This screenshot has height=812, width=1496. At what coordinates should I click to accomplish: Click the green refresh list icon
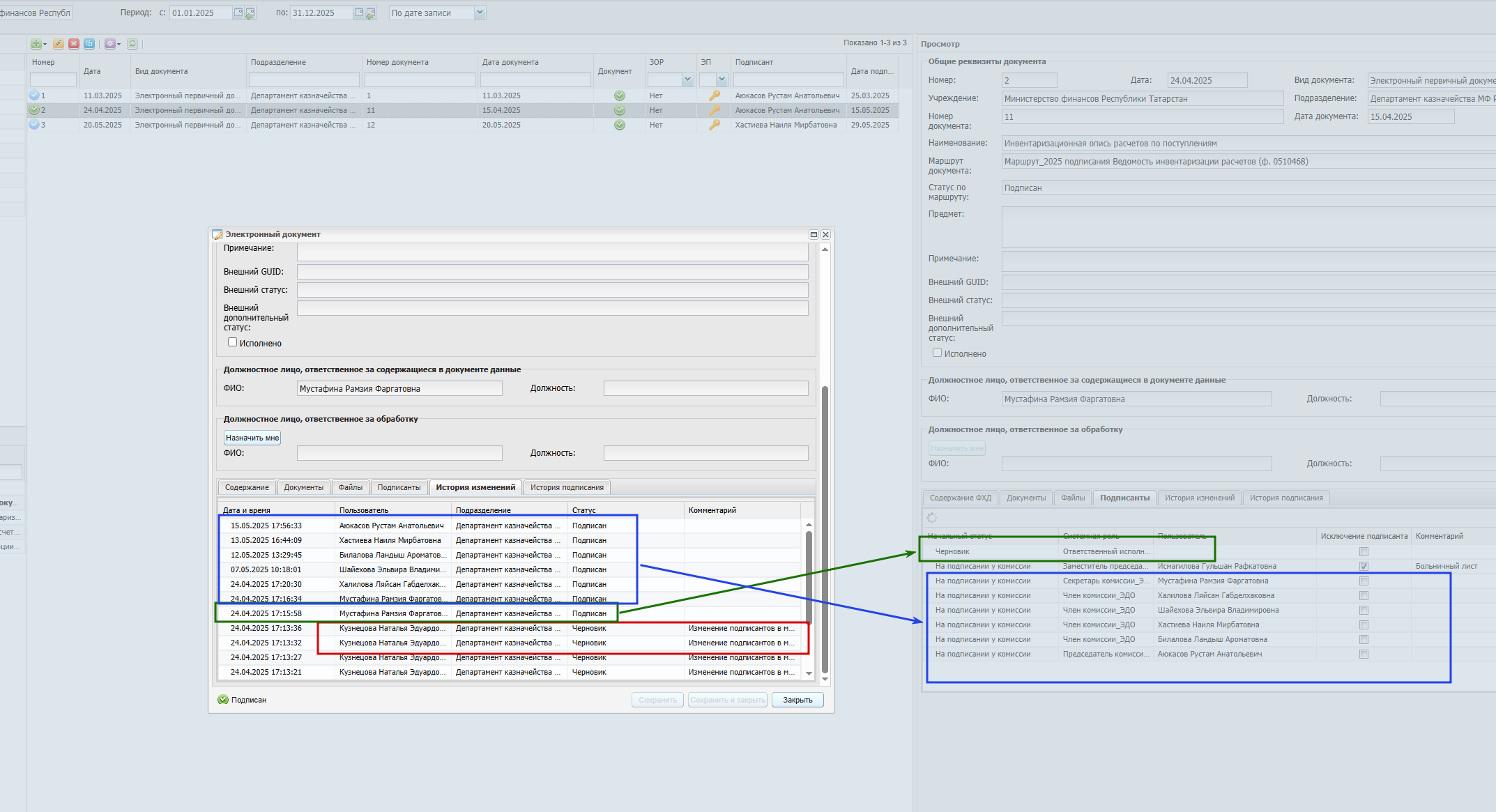pos(132,44)
